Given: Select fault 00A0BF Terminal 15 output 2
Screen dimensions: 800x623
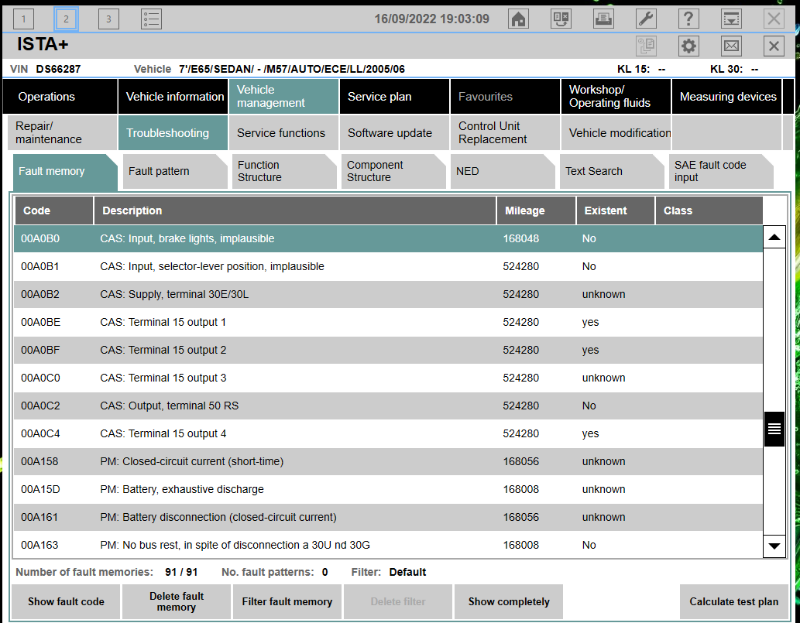Looking at the screenshot, I should click(388, 350).
